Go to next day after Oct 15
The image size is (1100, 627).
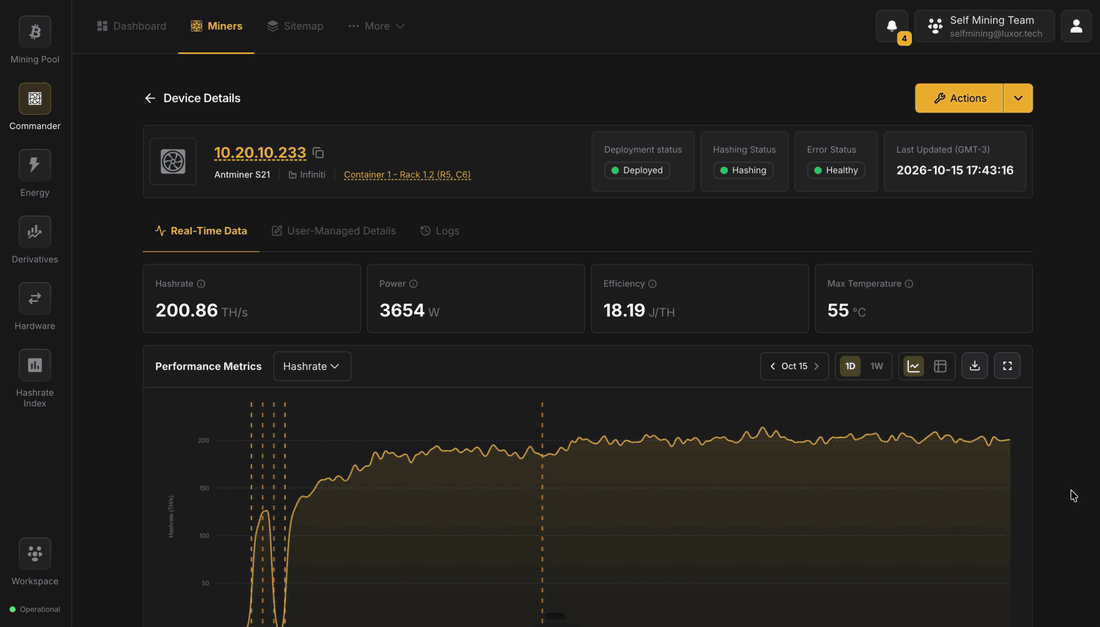coord(817,366)
